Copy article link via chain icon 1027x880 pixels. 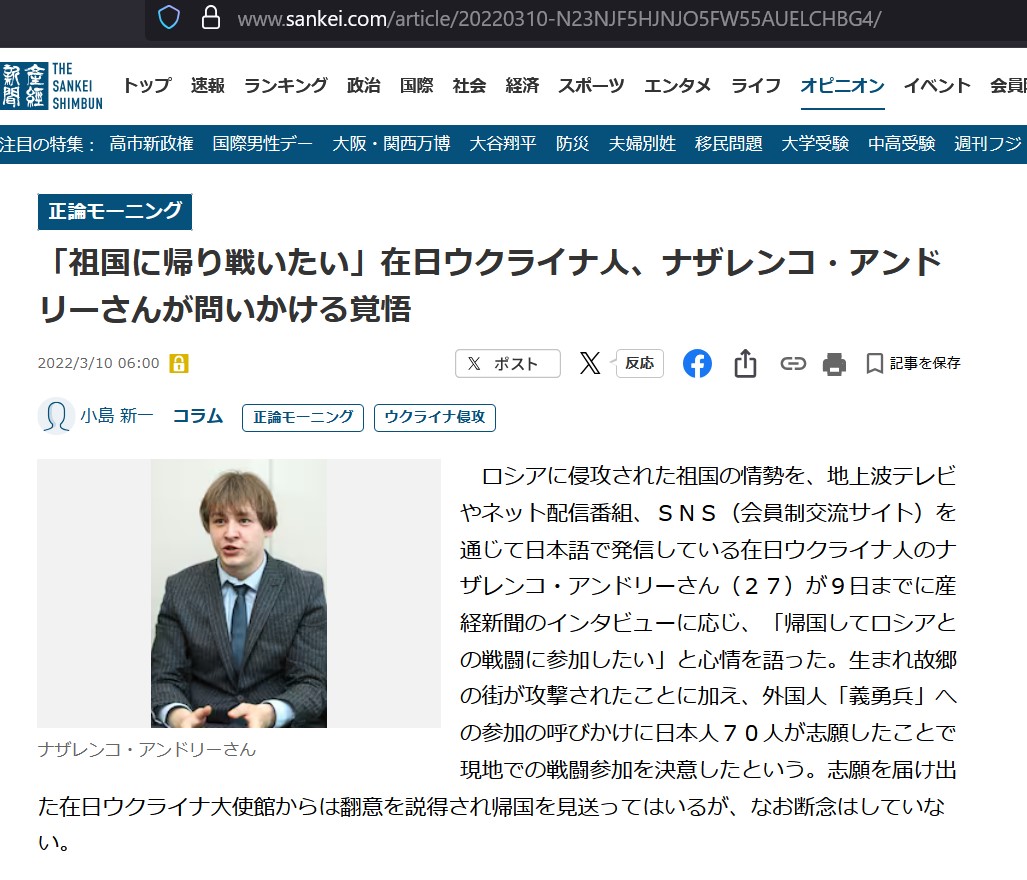click(793, 363)
